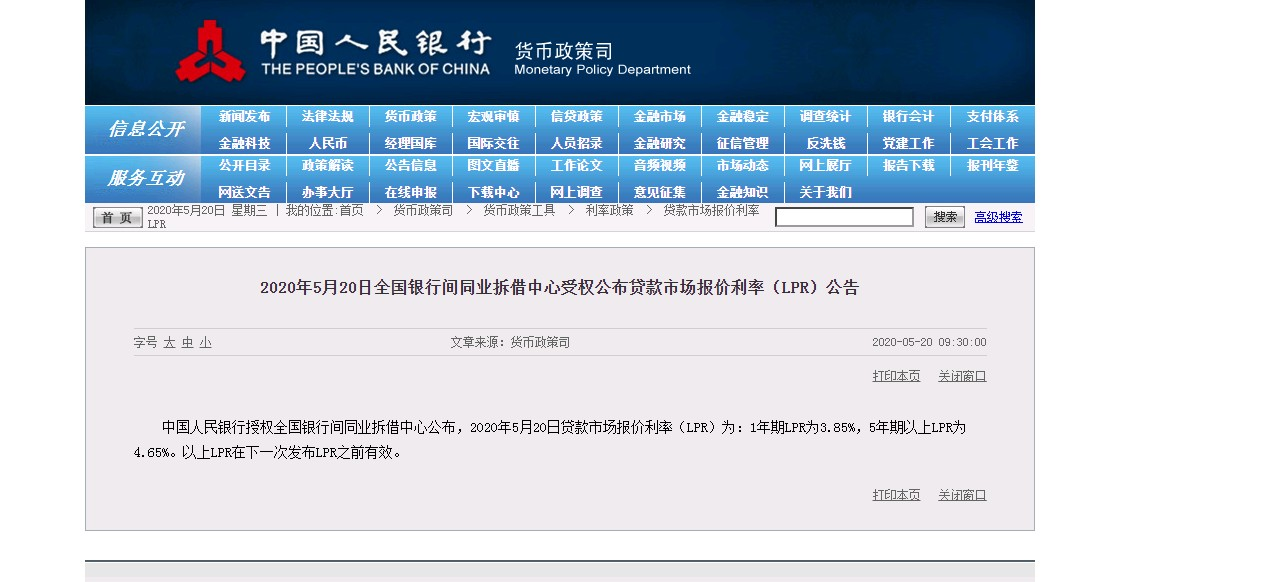Click upper 关闭窗口 close link

(x=962, y=376)
